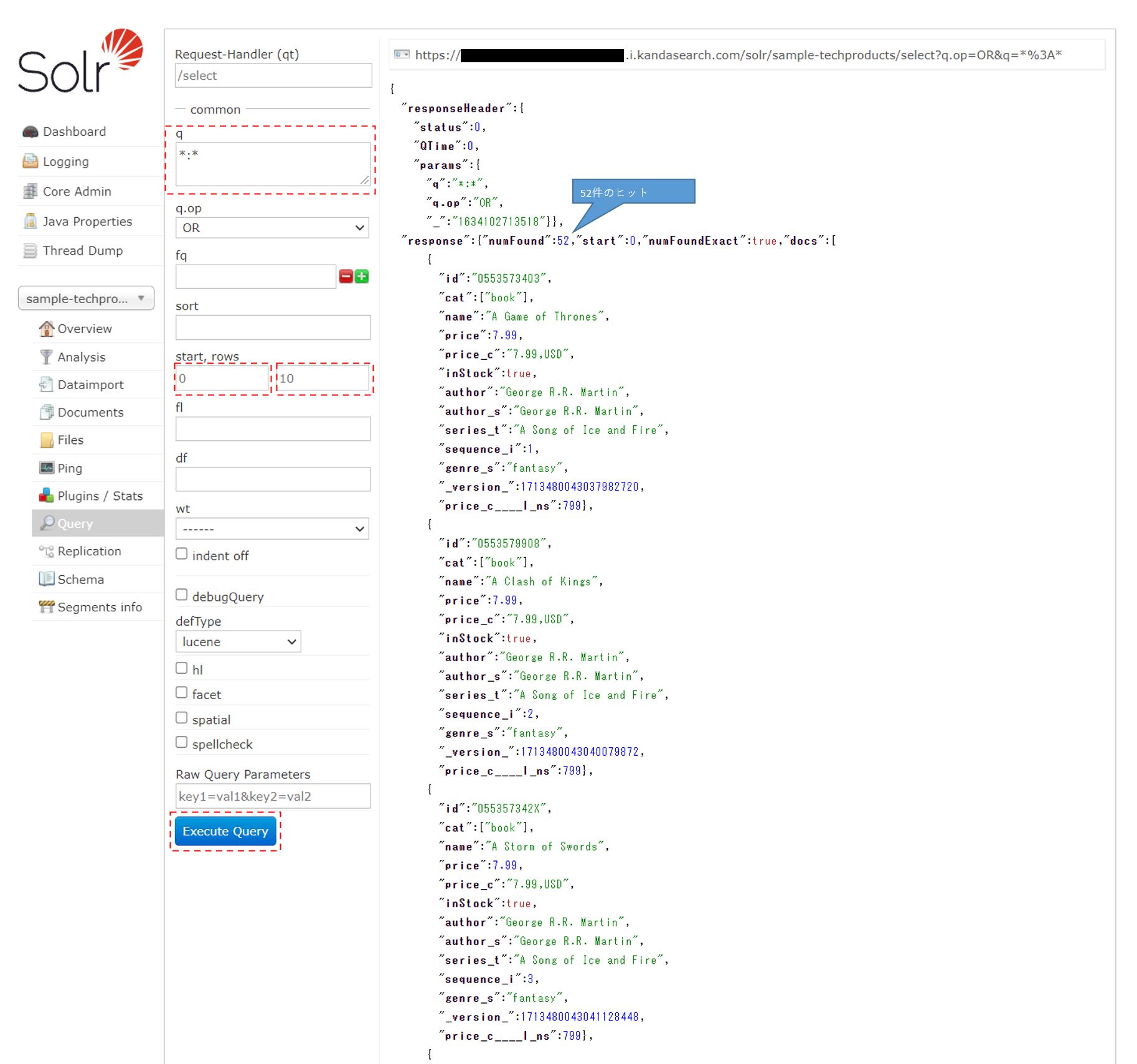Click _version_ value 1713480043040079872

580,752
